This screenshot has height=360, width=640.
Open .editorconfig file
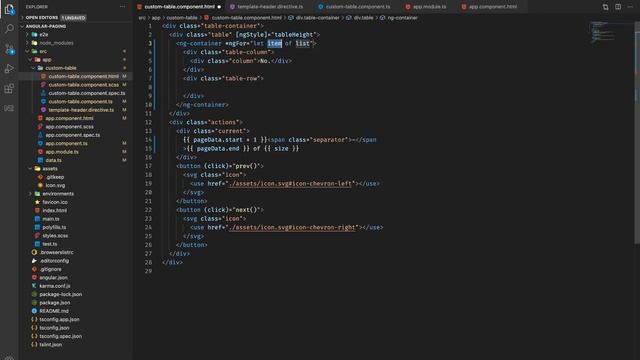coord(54,261)
